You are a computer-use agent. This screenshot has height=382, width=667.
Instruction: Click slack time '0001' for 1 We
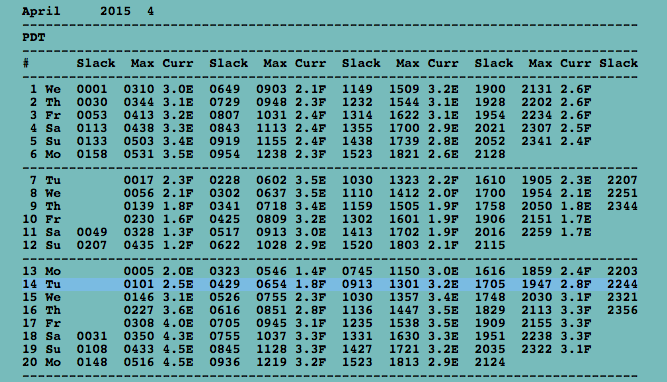(92, 89)
